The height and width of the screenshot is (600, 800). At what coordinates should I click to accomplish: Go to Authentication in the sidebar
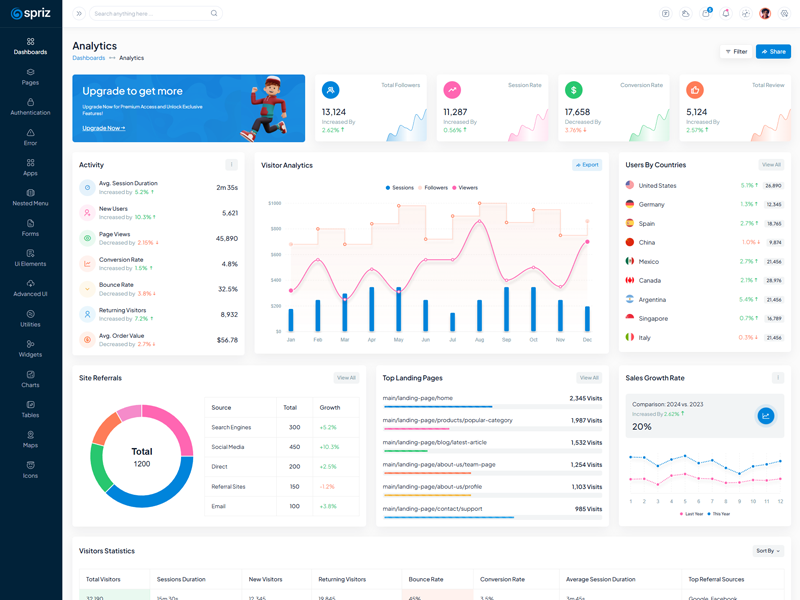click(x=30, y=107)
